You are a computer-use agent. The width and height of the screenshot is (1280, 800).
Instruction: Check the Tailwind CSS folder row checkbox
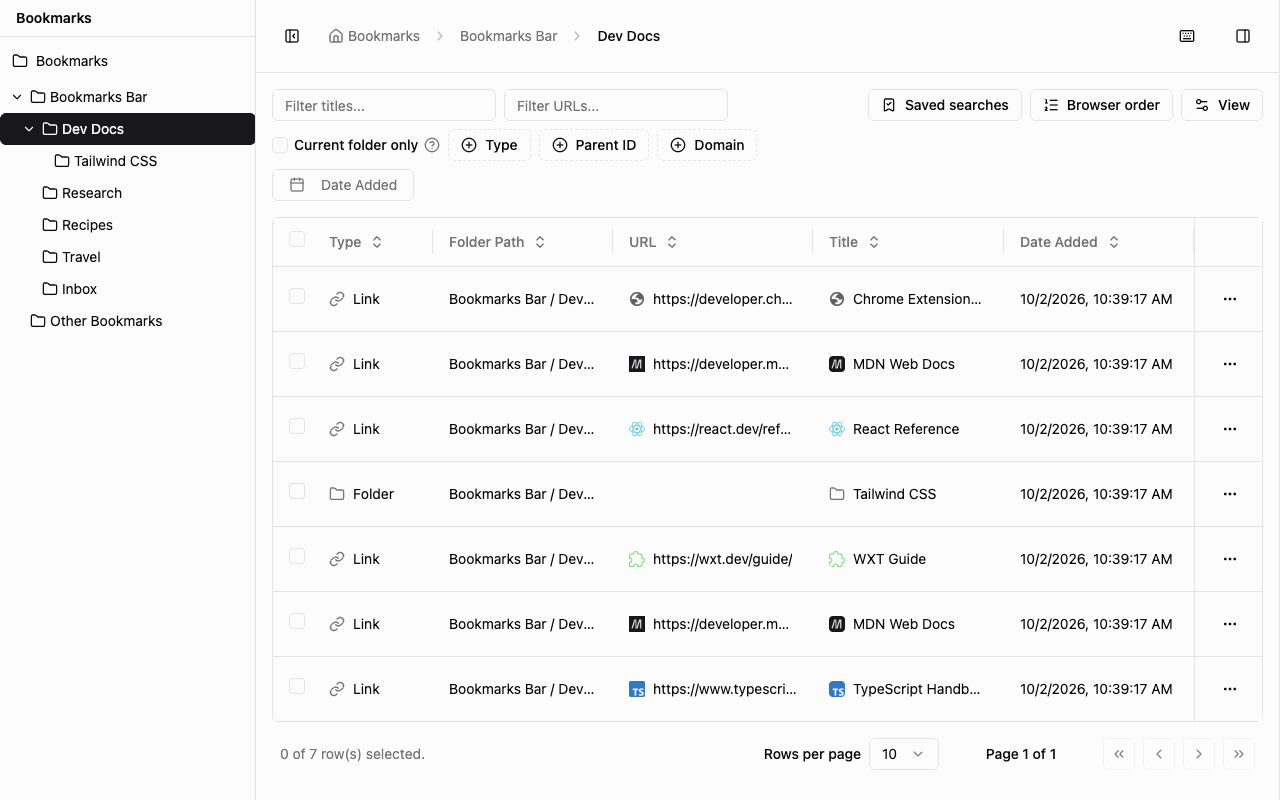point(297,491)
